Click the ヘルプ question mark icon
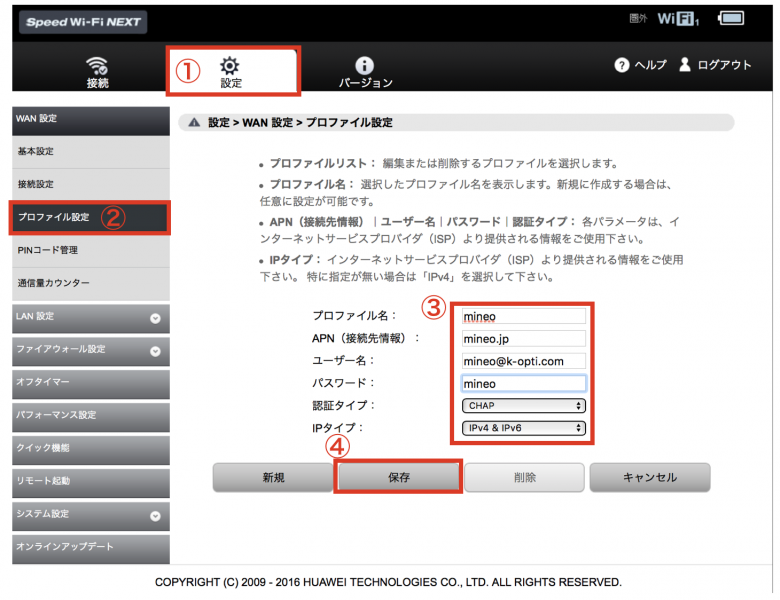The image size is (780, 600). point(622,65)
